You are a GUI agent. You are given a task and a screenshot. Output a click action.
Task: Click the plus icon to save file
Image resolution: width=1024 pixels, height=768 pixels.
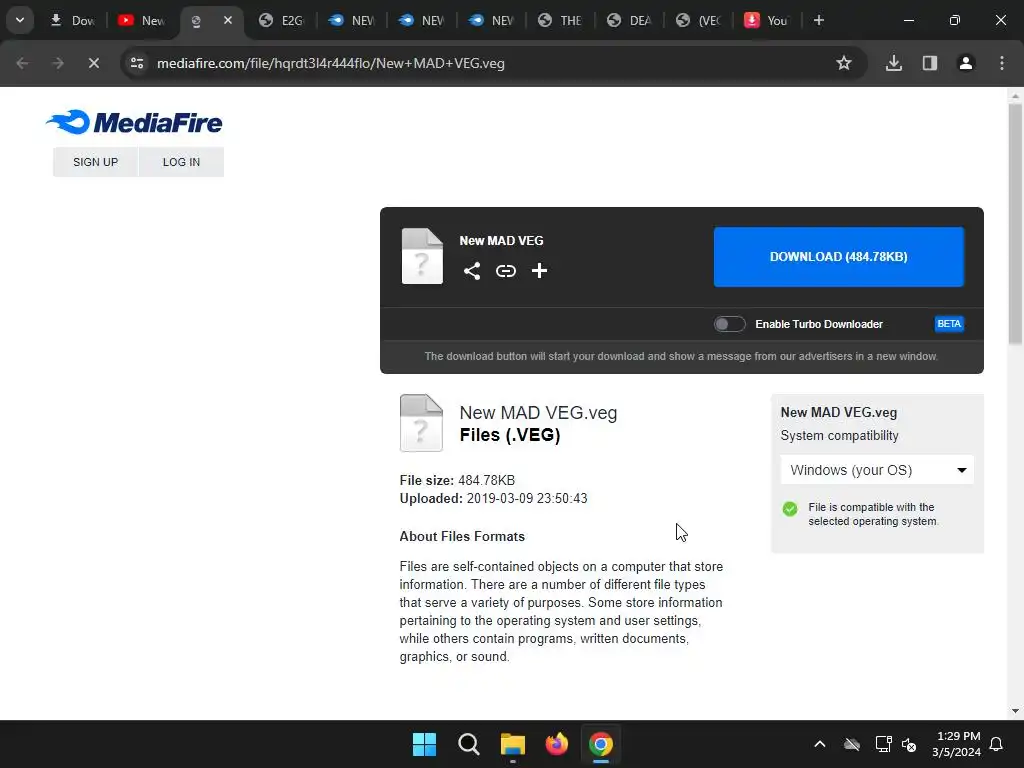coord(539,270)
